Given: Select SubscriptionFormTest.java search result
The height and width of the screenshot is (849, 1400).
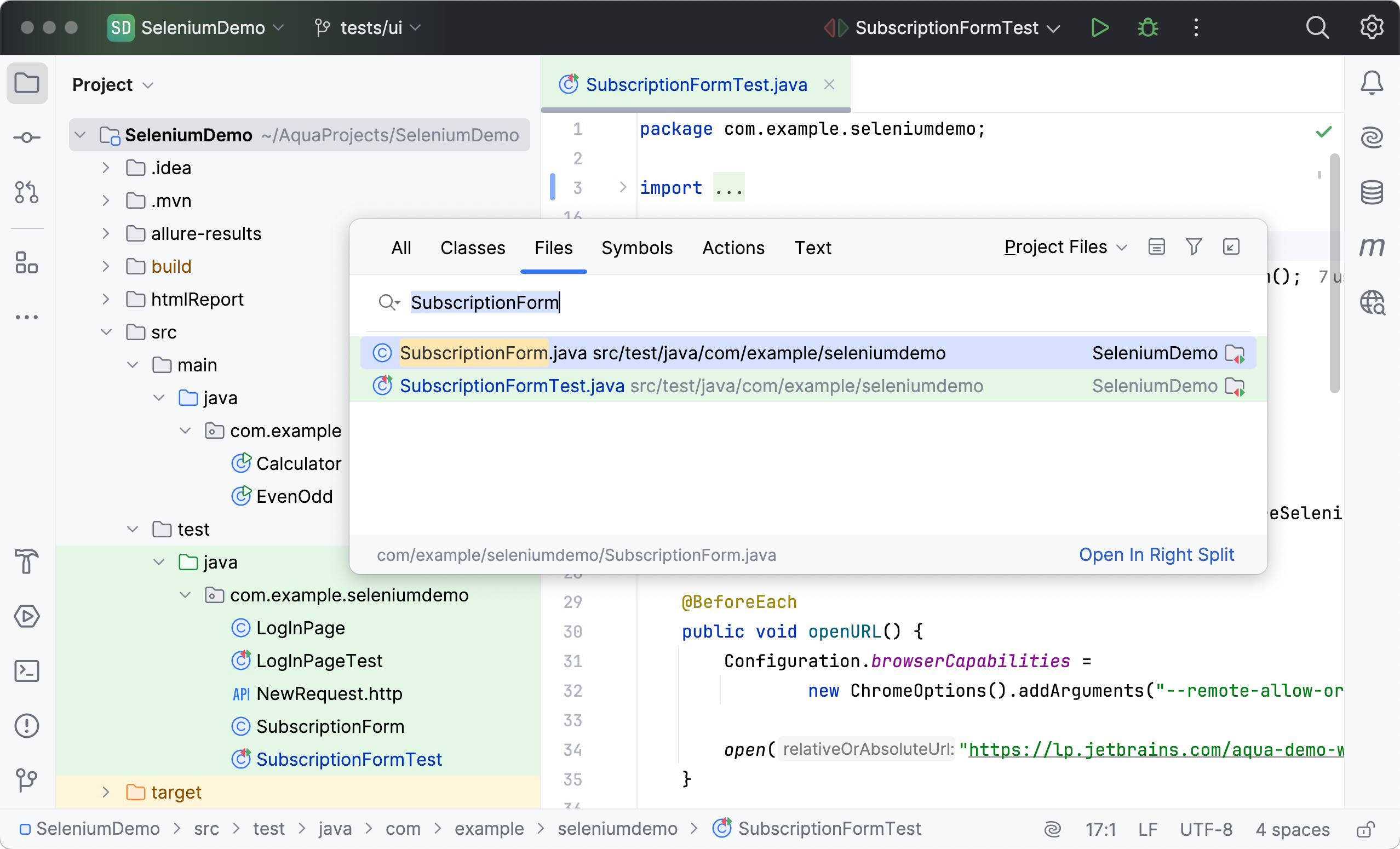Looking at the screenshot, I should [808, 386].
